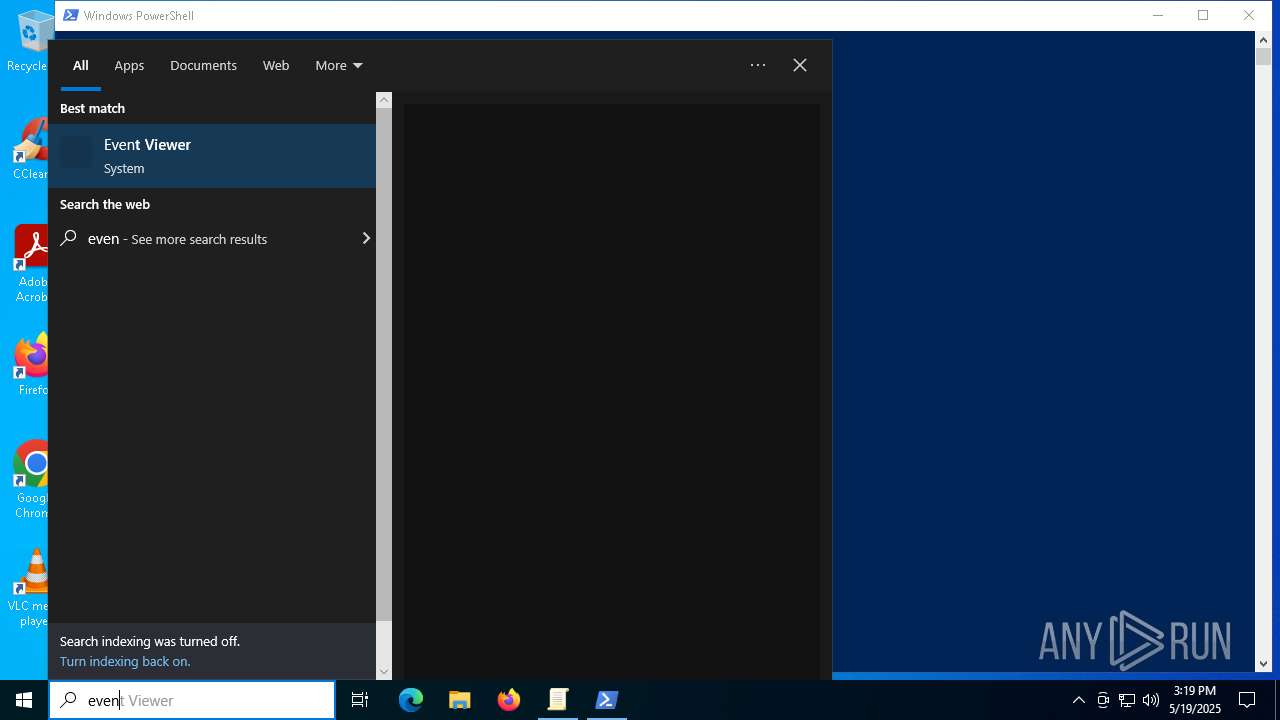Switch to the Documents search tab

203,66
